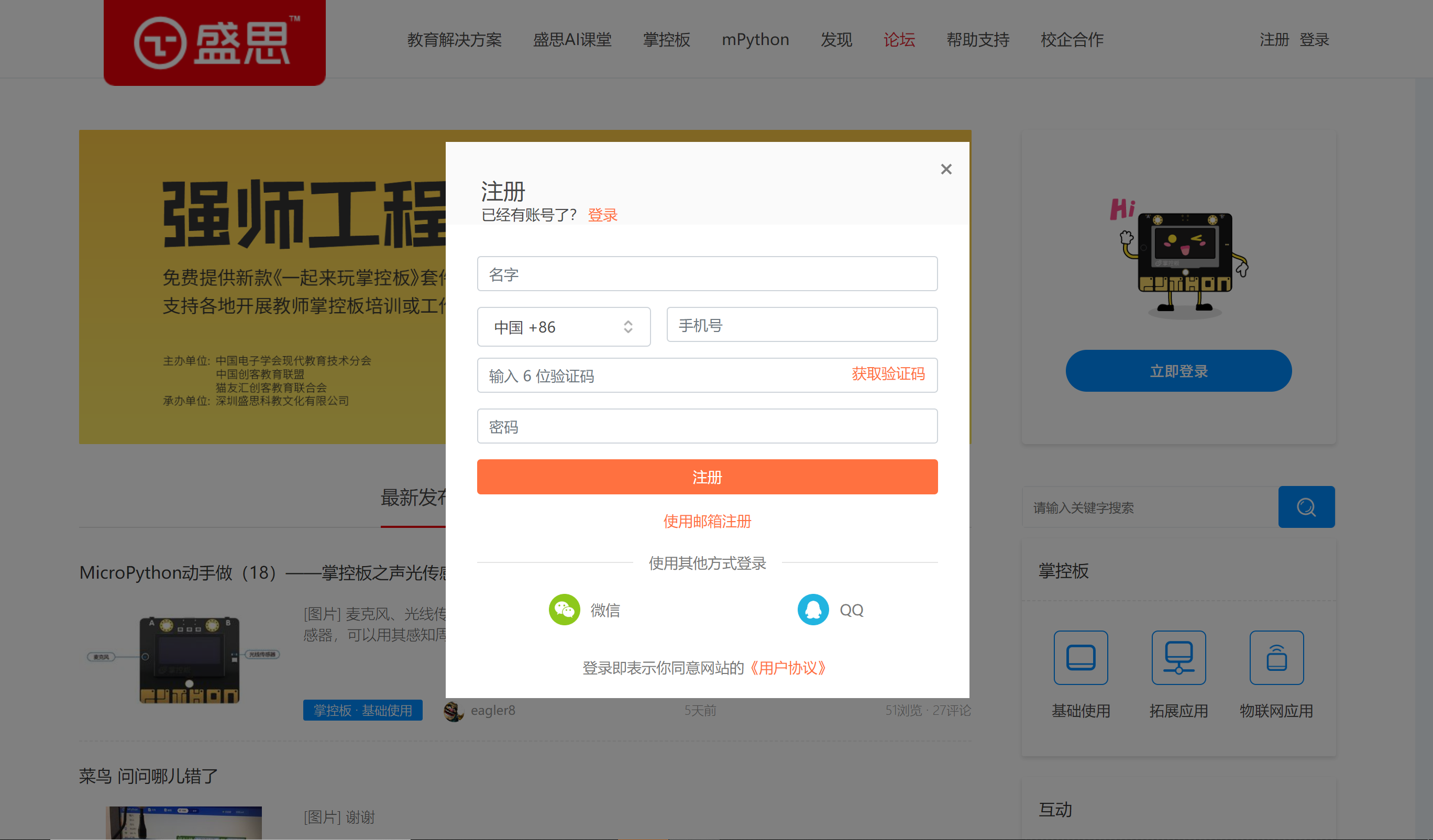Open the 帮助支持 menu item
Screen dimensions: 1433x840
(977, 40)
